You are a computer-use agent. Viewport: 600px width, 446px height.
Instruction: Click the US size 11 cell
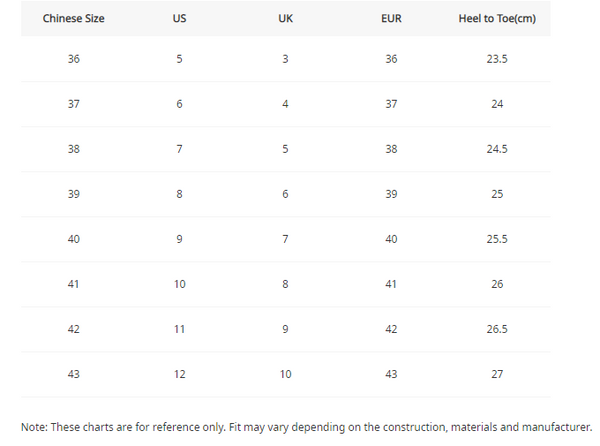pos(179,329)
